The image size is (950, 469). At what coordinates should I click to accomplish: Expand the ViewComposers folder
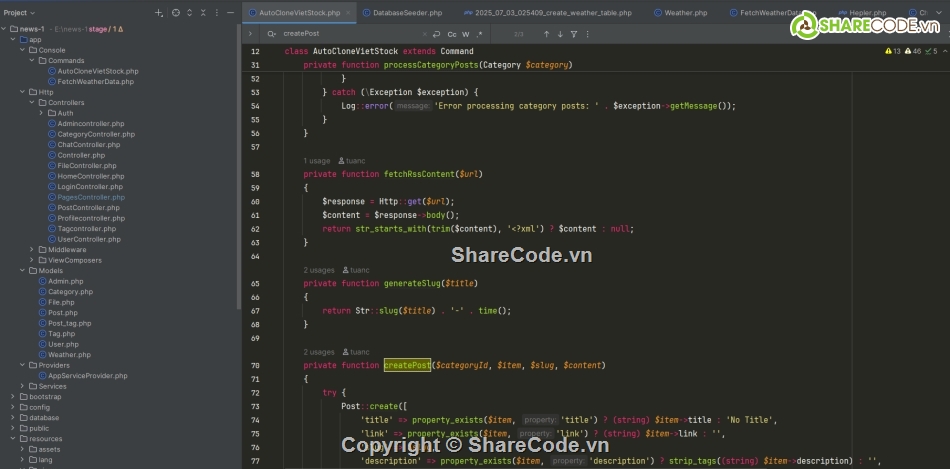pos(32,260)
